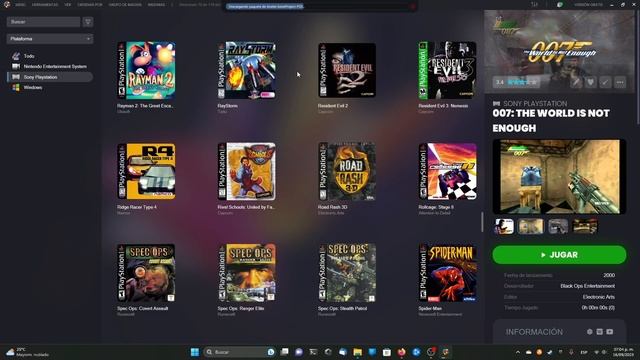This screenshot has width=640, height=360.
Task: Click the edit pencil icon in details
Action: (x=576, y=82)
